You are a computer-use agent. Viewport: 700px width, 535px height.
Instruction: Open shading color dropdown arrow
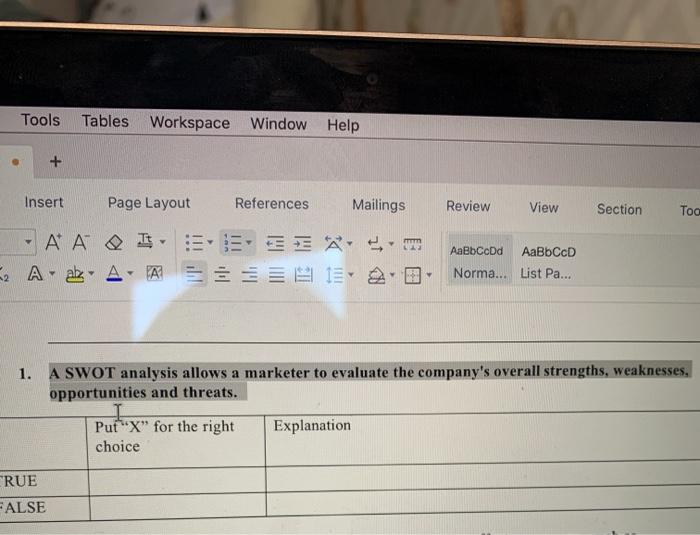pos(392,275)
